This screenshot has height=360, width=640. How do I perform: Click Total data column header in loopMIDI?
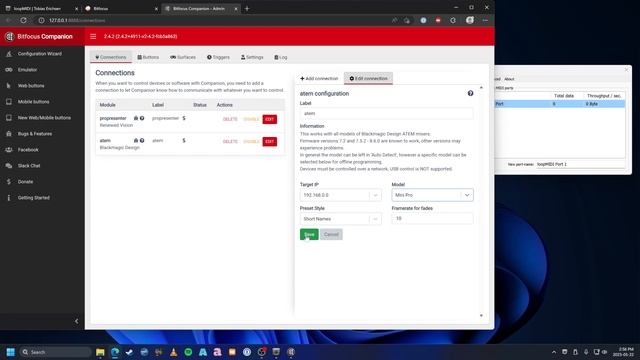coord(564,96)
